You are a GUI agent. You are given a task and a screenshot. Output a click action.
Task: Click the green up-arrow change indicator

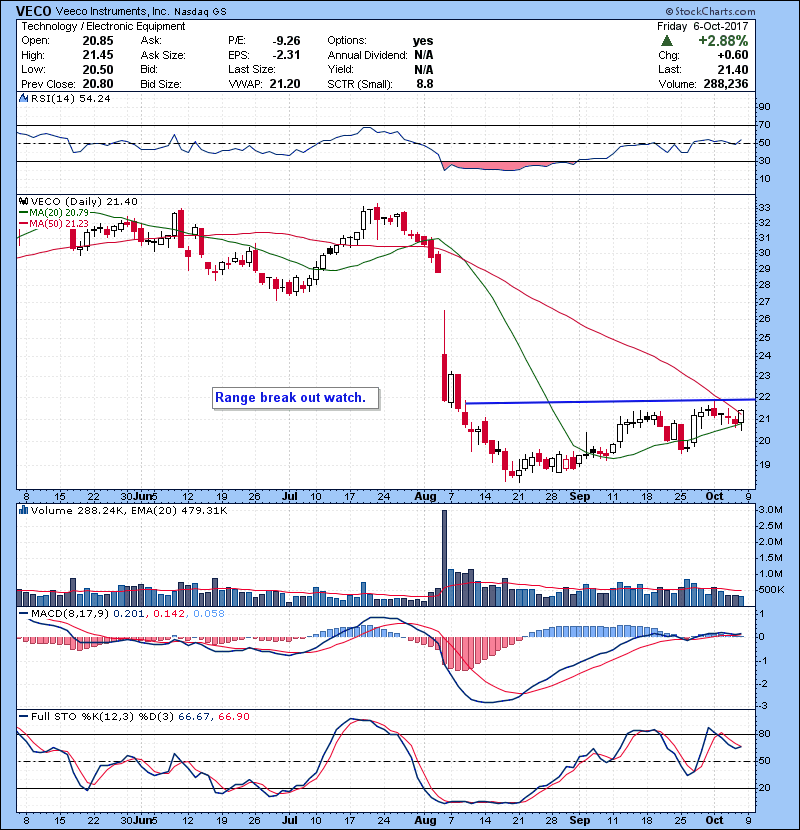tap(667, 40)
